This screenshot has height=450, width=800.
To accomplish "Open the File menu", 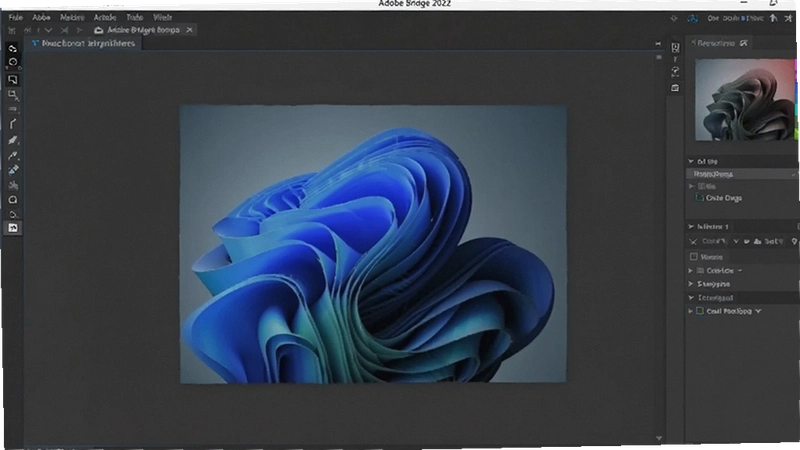I will [x=16, y=17].
